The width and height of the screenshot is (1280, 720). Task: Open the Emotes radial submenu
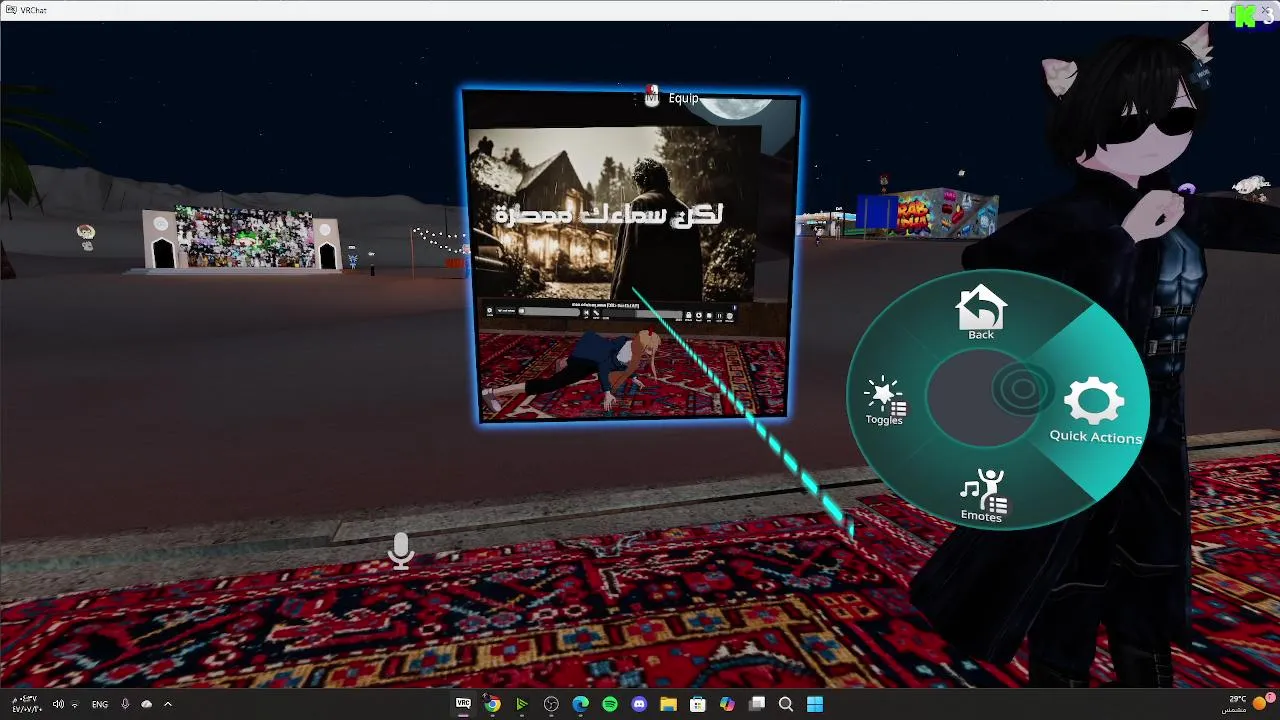coord(981,495)
